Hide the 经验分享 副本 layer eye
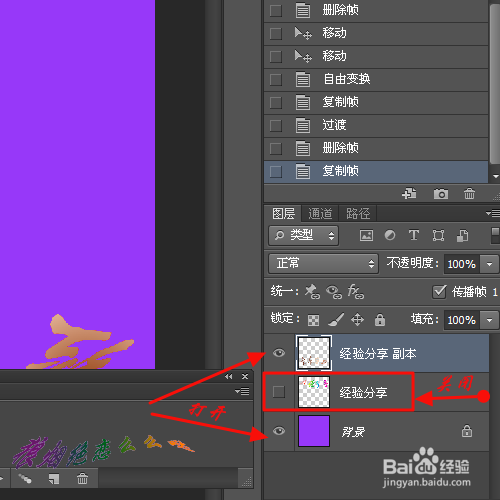500x500 pixels. click(x=279, y=353)
